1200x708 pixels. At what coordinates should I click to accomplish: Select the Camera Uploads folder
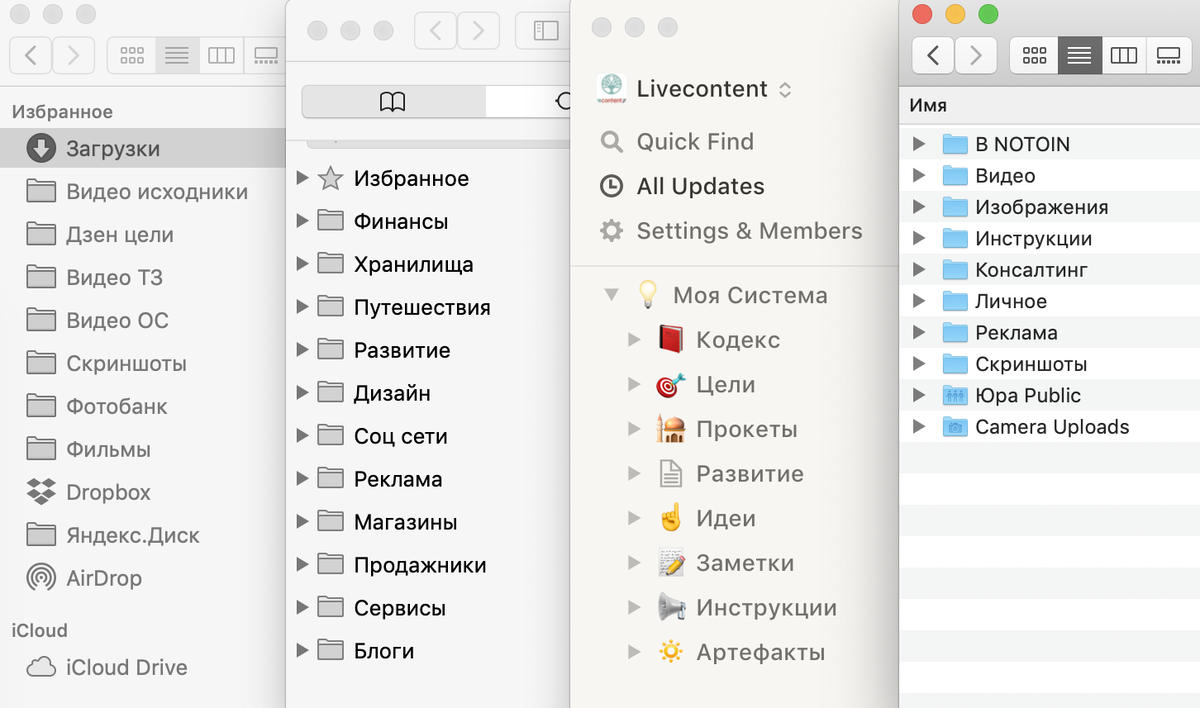point(1051,427)
